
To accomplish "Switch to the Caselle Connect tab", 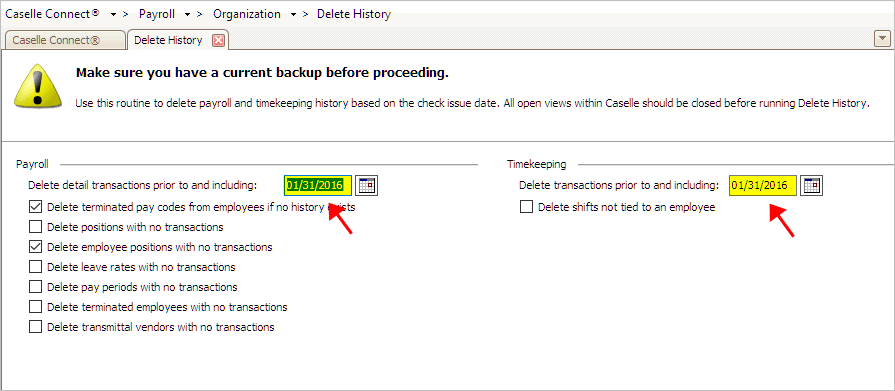I will point(64,41).
